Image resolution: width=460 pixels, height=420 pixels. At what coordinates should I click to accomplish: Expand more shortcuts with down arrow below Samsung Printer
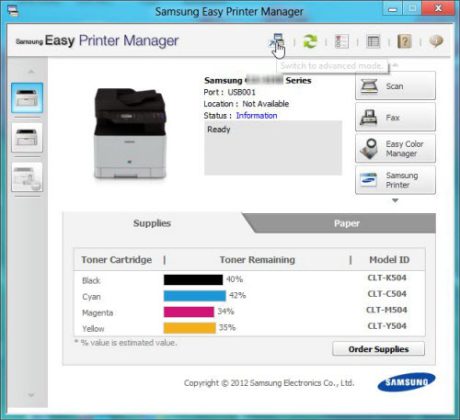tap(395, 200)
